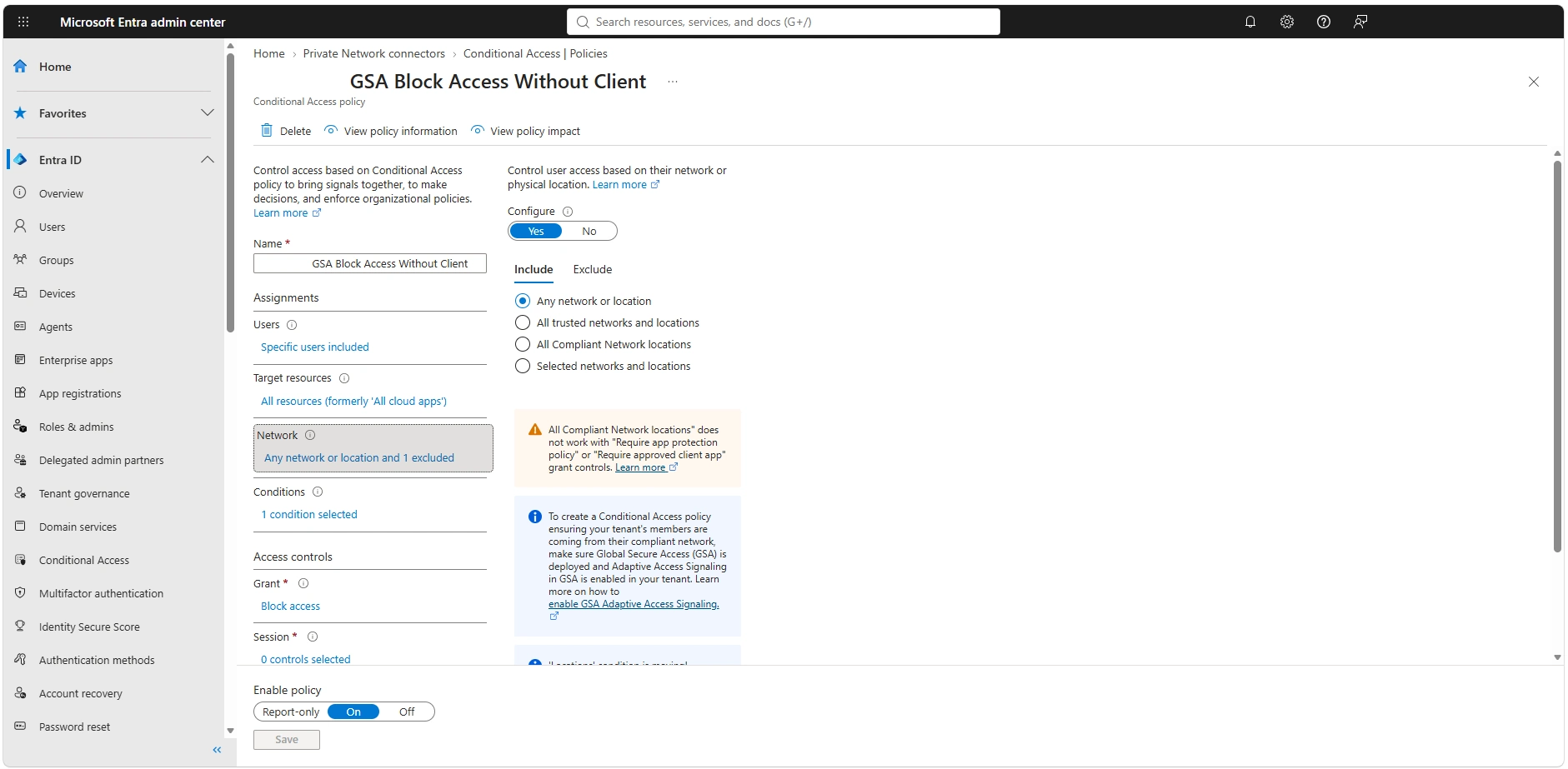
Task: Click the Groups icon in sidebar
Action: 20,260
